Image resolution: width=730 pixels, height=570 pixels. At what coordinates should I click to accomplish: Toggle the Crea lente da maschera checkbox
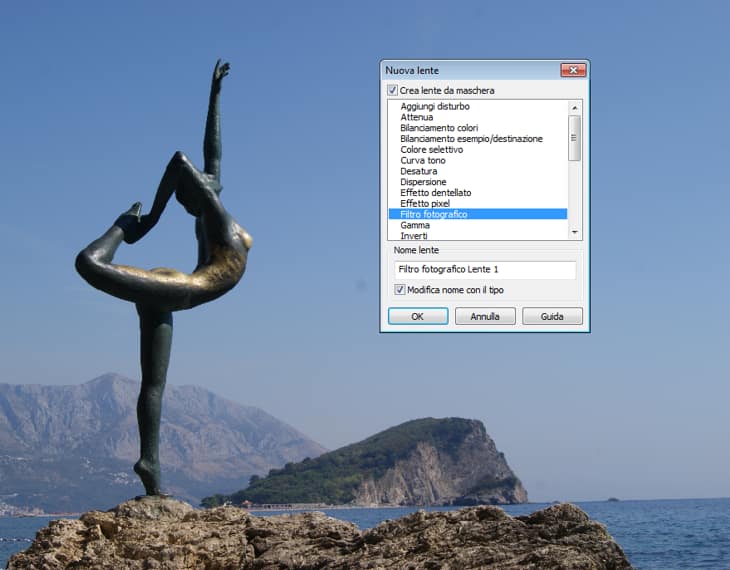pyautogui.click(x=393, y=90)
